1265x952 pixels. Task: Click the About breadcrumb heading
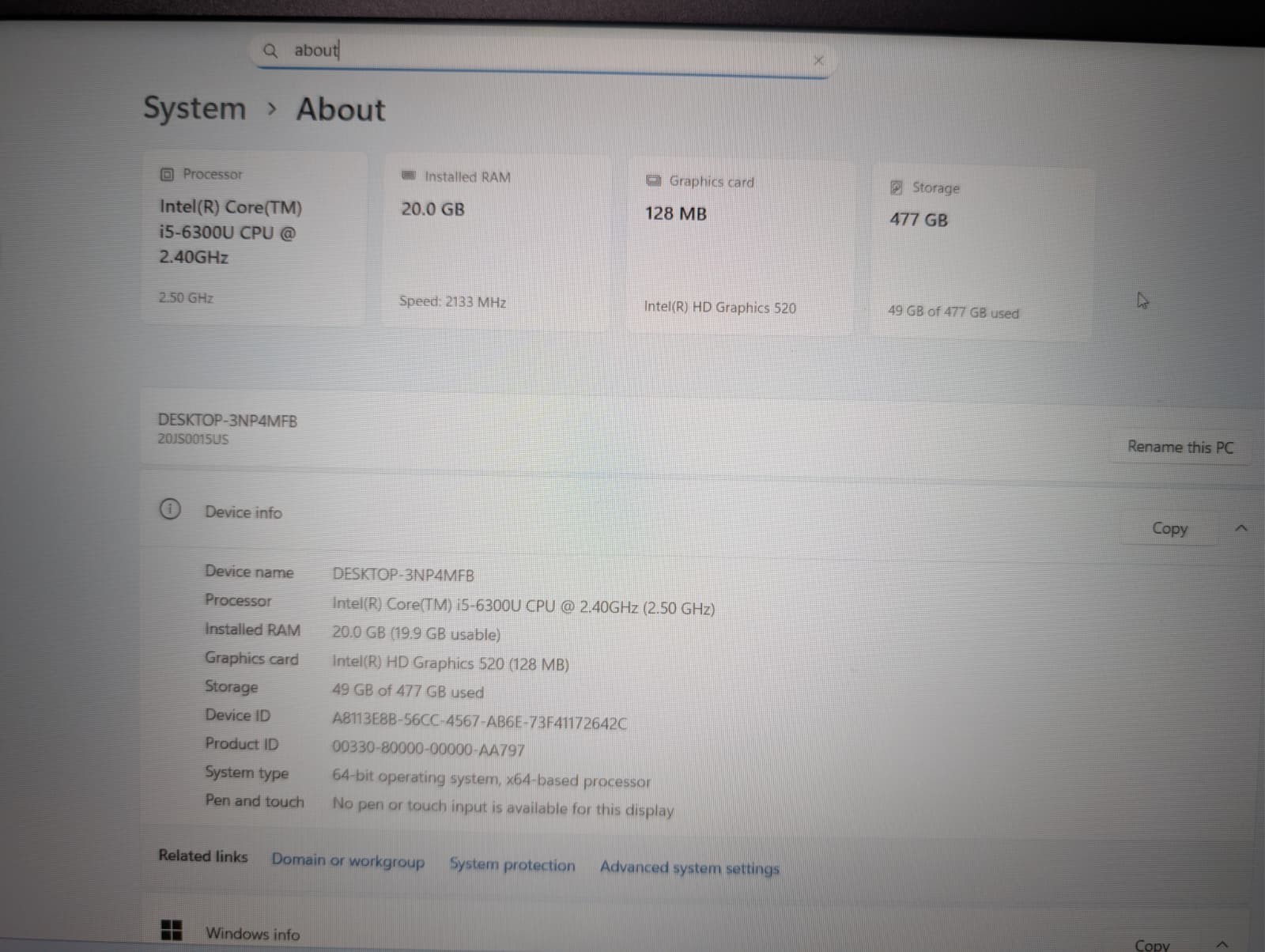pyautogui.click(x=341, y=109)
